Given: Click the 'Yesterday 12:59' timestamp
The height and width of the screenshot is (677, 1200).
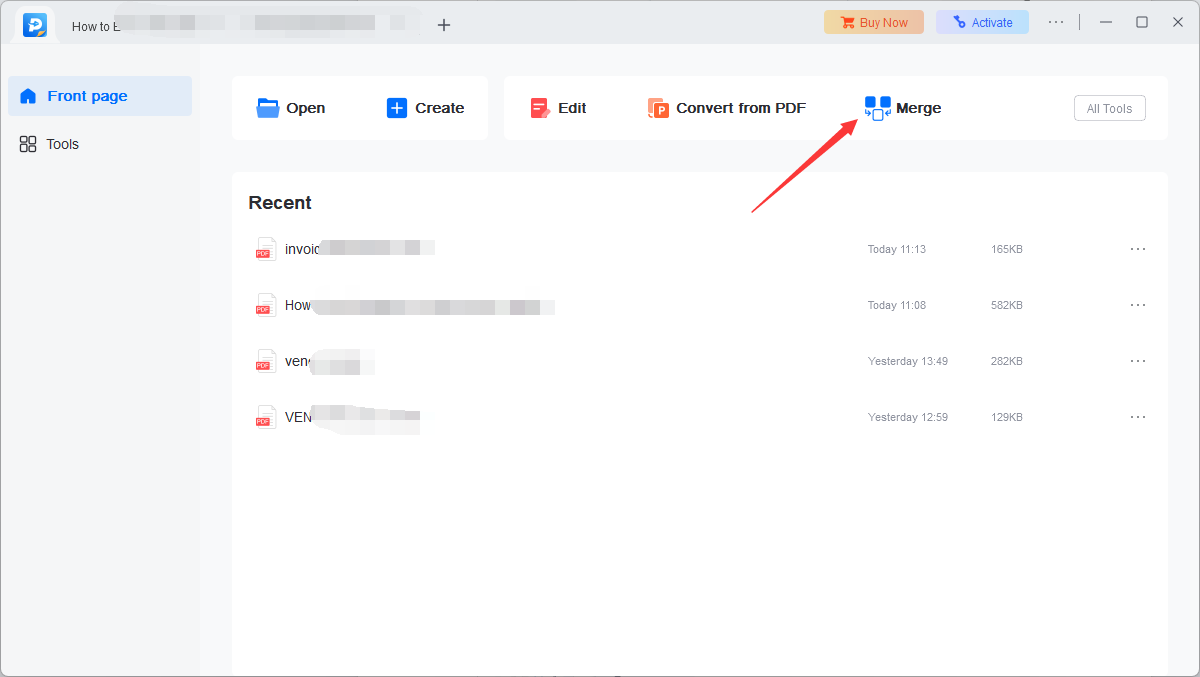Looking at the screenshot, I should 908,417.
